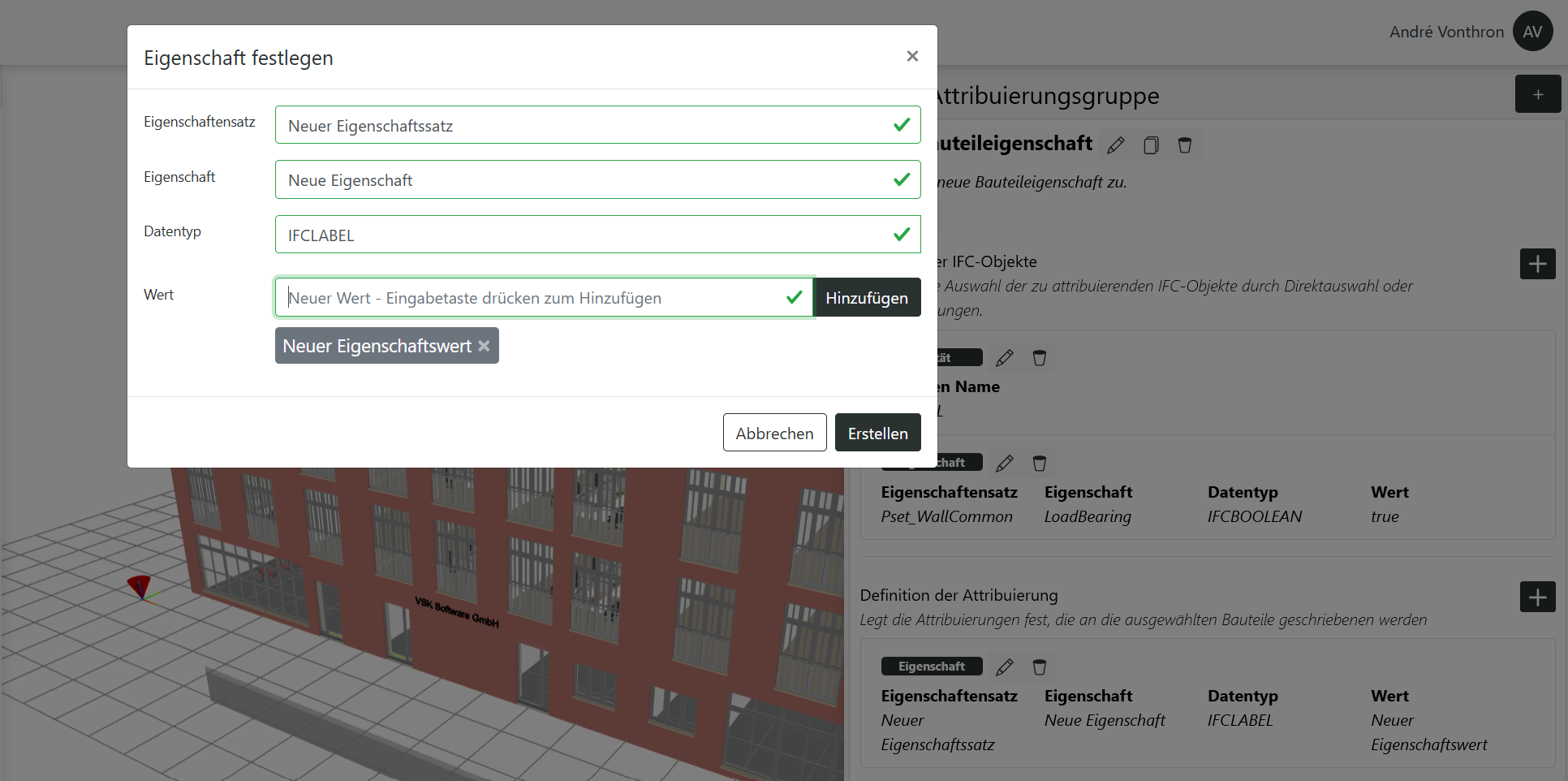The width and height of the screenshot is (1568, 781).
Task: Click the red orientation cone in 3D view
Action: coord(140,586)
